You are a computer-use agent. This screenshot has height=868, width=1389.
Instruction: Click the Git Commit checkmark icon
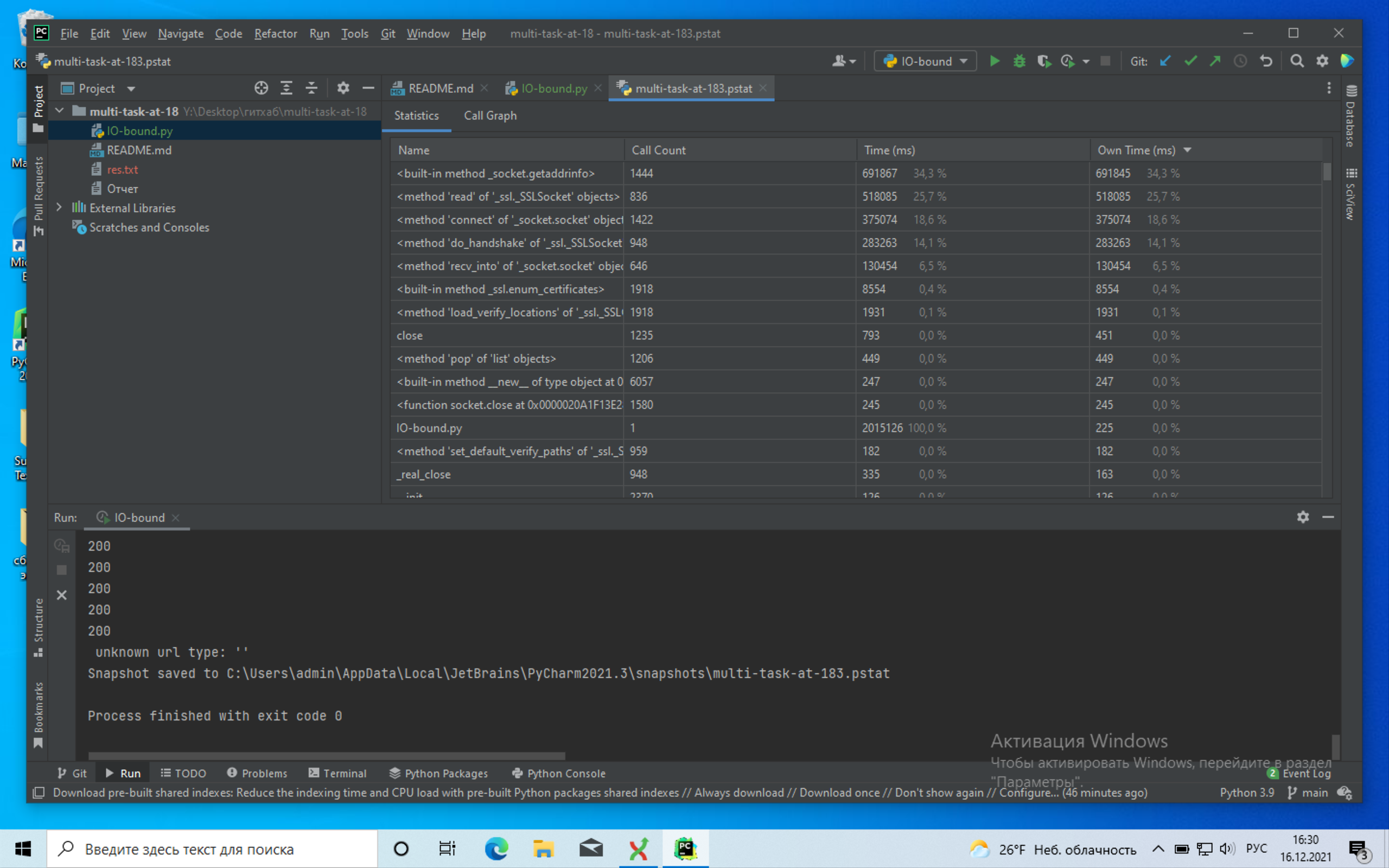pos(1190,61)
